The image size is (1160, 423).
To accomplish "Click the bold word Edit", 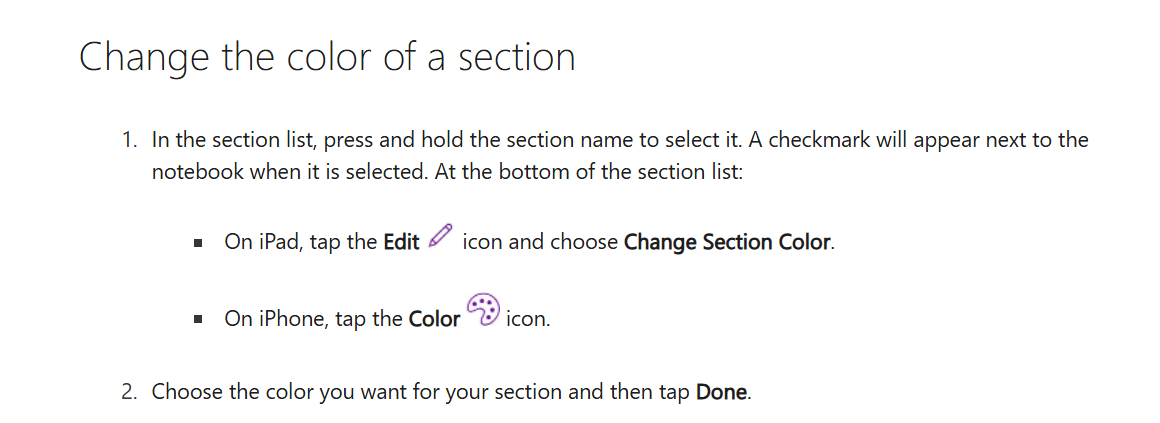I will [x=402, y=242].
